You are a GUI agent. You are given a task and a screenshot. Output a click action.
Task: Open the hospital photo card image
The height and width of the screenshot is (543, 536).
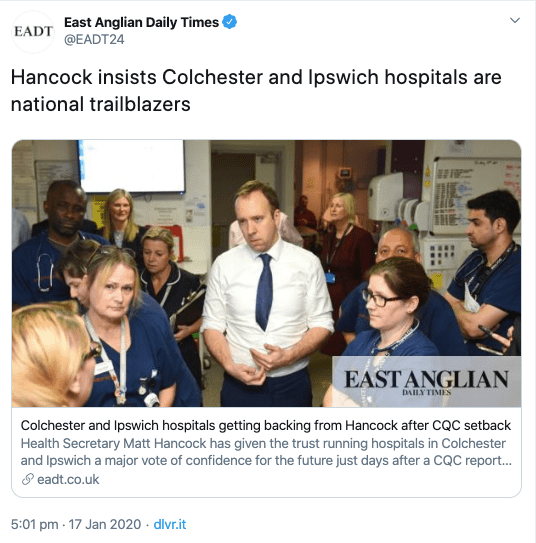click(x=266, y=273)
